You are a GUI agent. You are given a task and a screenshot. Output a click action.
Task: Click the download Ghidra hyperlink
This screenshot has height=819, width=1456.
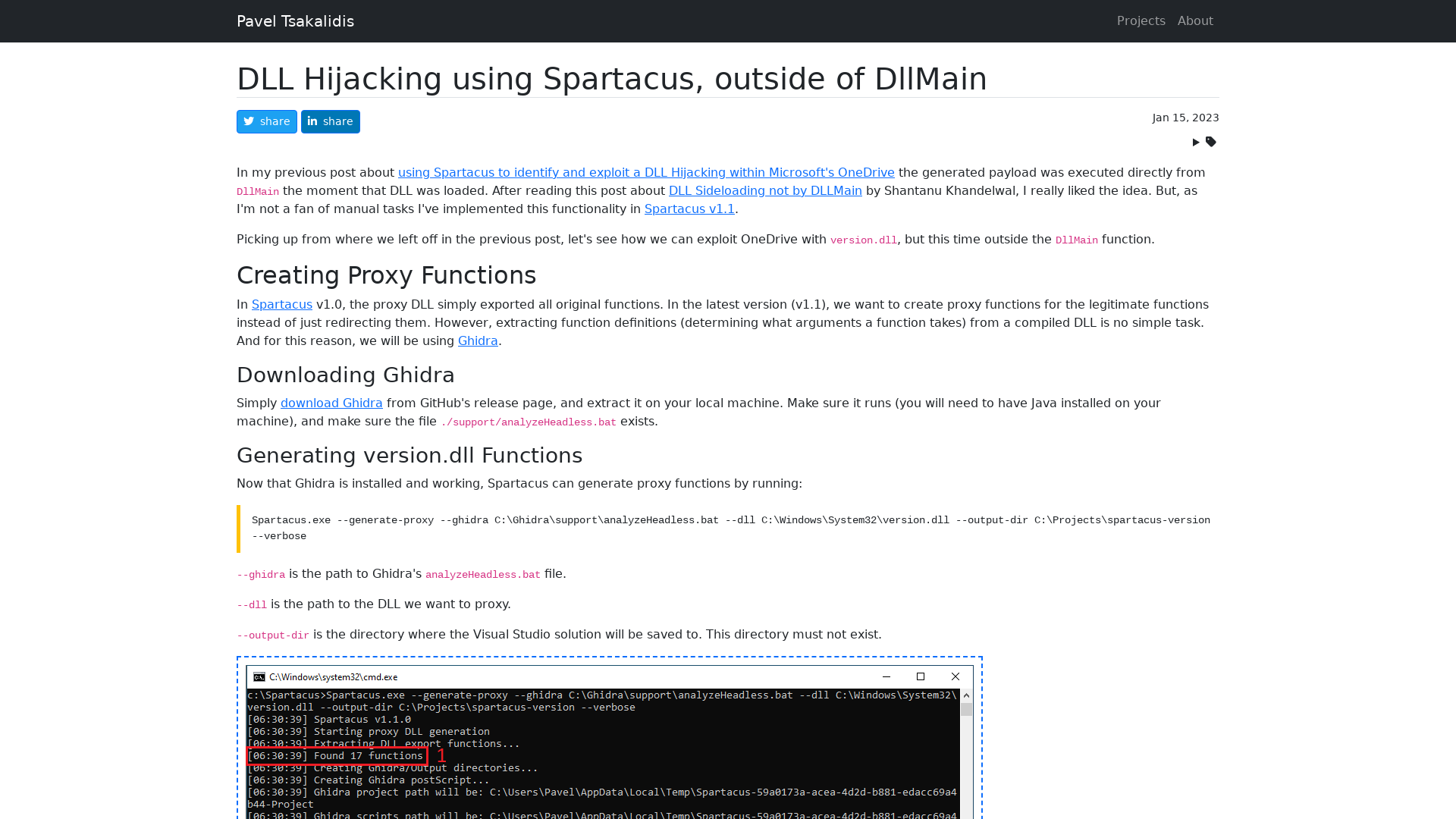[x=331, y=402]
